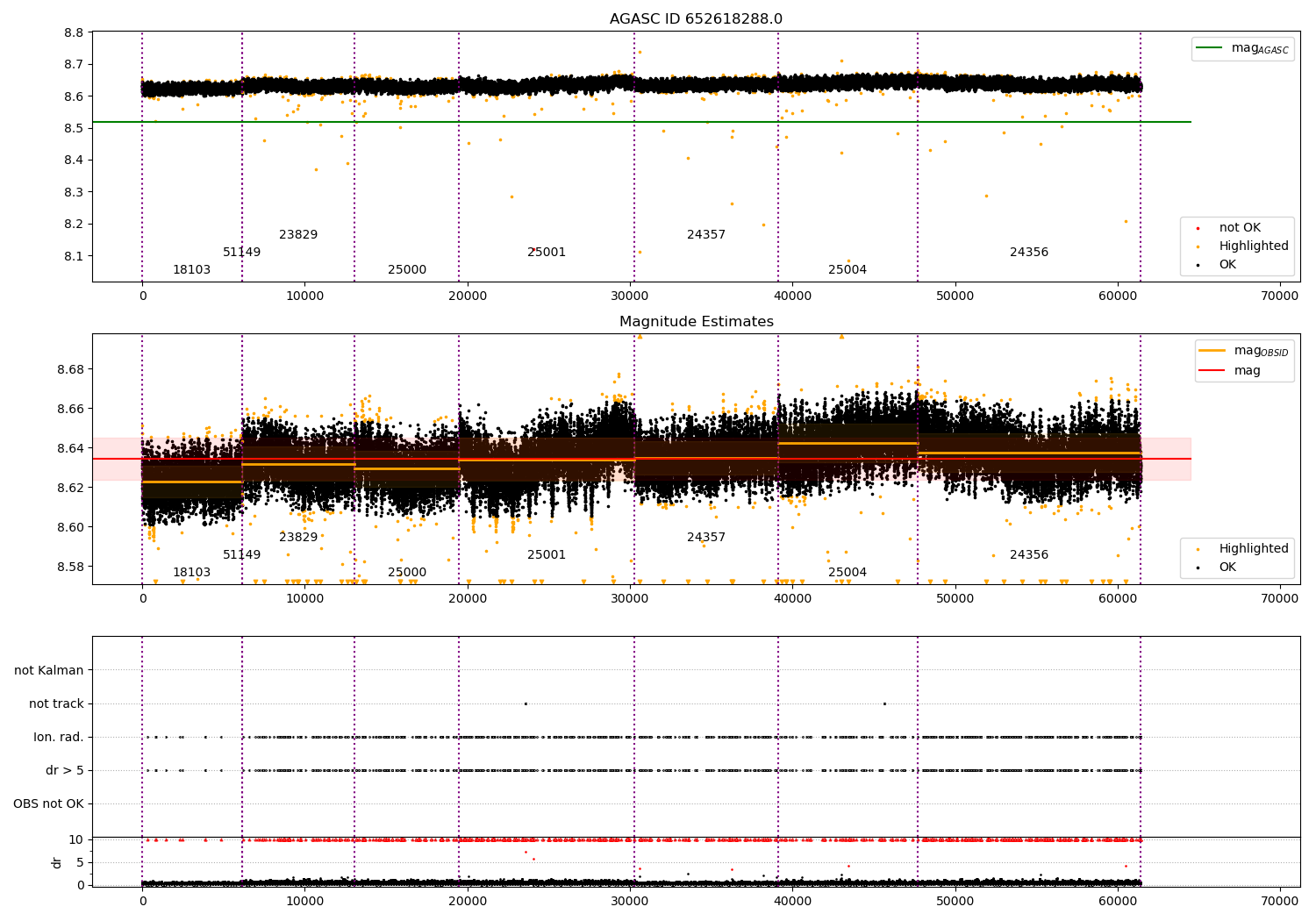Click x-axis tick 50000 in middle plot

[x=955, y=599]
